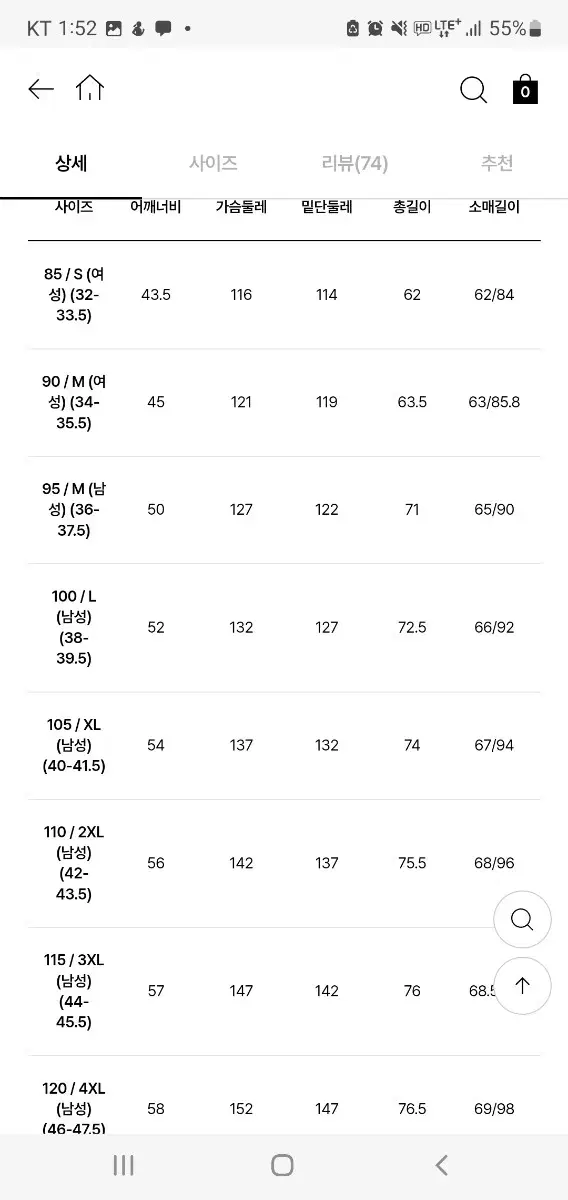The height and width of the screenshot is (1200, 568).
Task: Tap the Android home navigation button
Action: [x=283, y=1165]
